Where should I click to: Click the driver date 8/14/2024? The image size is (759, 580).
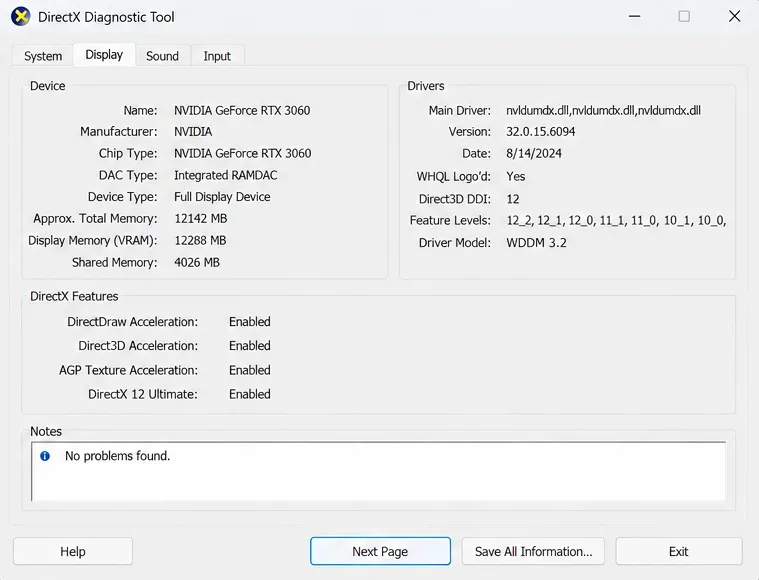[534, 153]
